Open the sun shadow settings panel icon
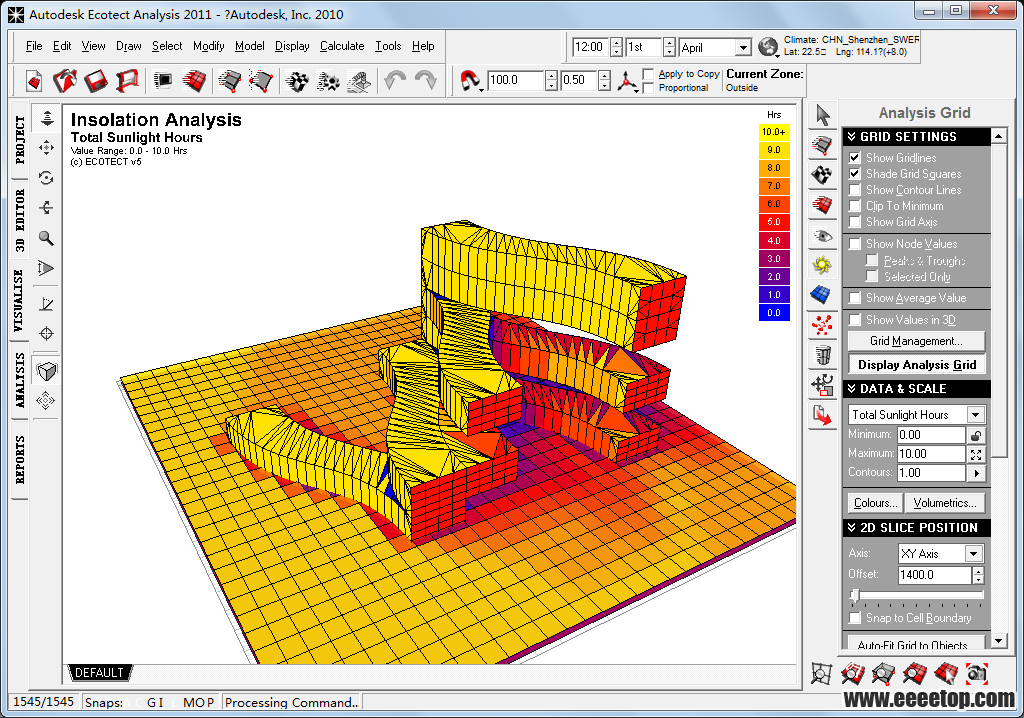This screenshot has height=718, width=1024. pos(822,265)
